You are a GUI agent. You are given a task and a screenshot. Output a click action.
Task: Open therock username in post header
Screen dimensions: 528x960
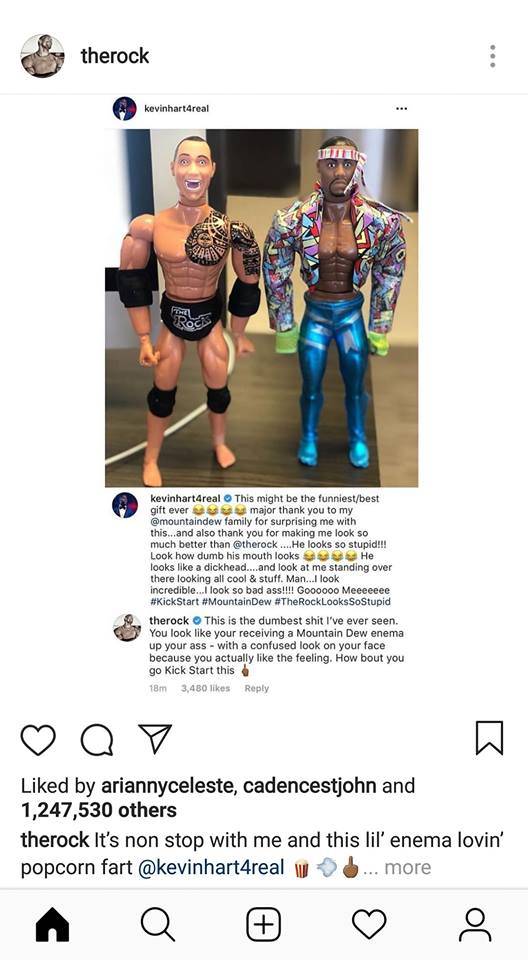click(115, 56)
